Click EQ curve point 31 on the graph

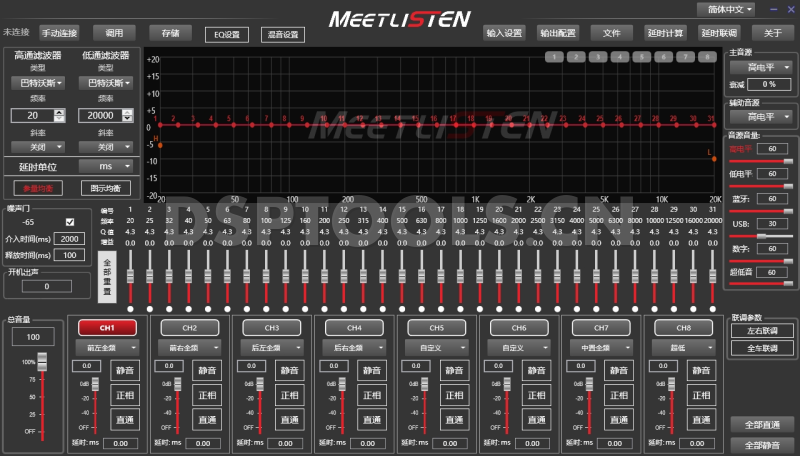714,125
